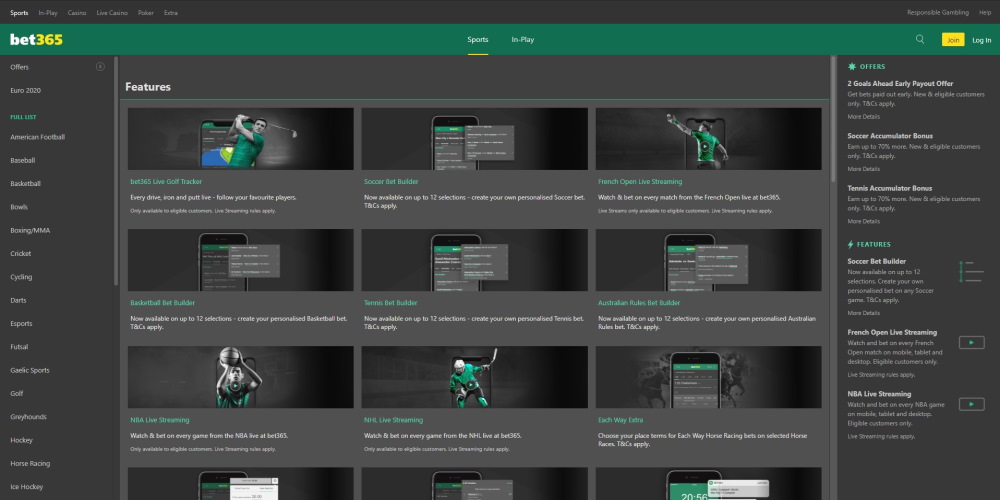Click the Tennis Accumulator Bonus heading
The image size is (1000, 500).
tap(890, 188)
